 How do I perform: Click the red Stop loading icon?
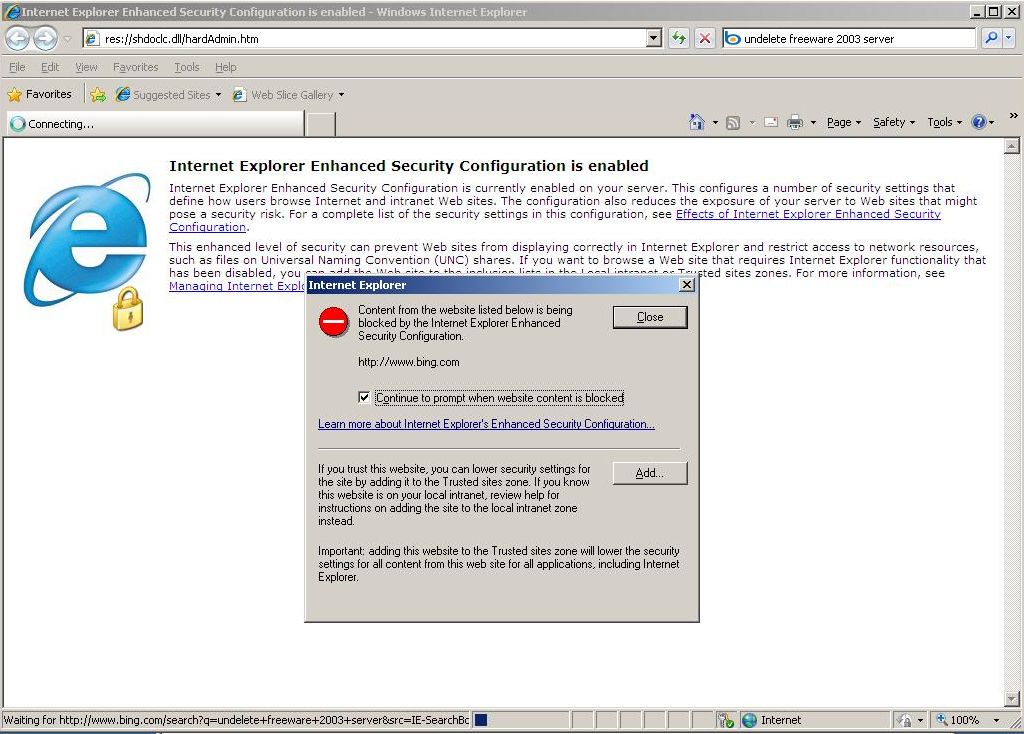click(705, 39)
